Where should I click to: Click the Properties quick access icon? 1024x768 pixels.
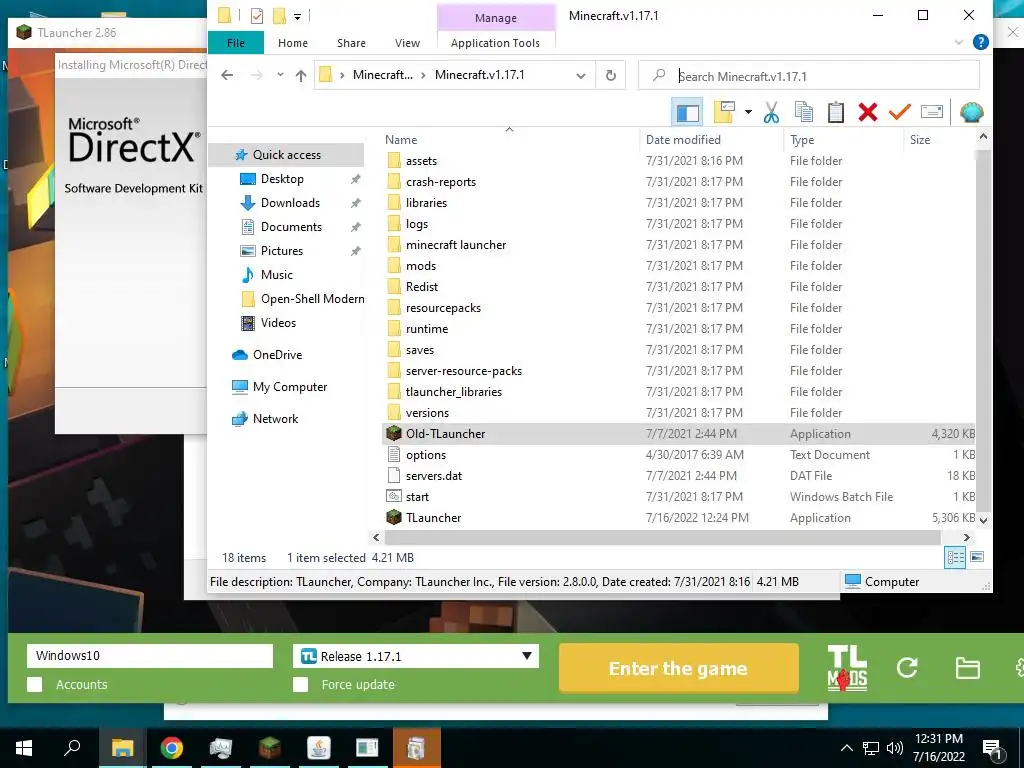(257, 16)
